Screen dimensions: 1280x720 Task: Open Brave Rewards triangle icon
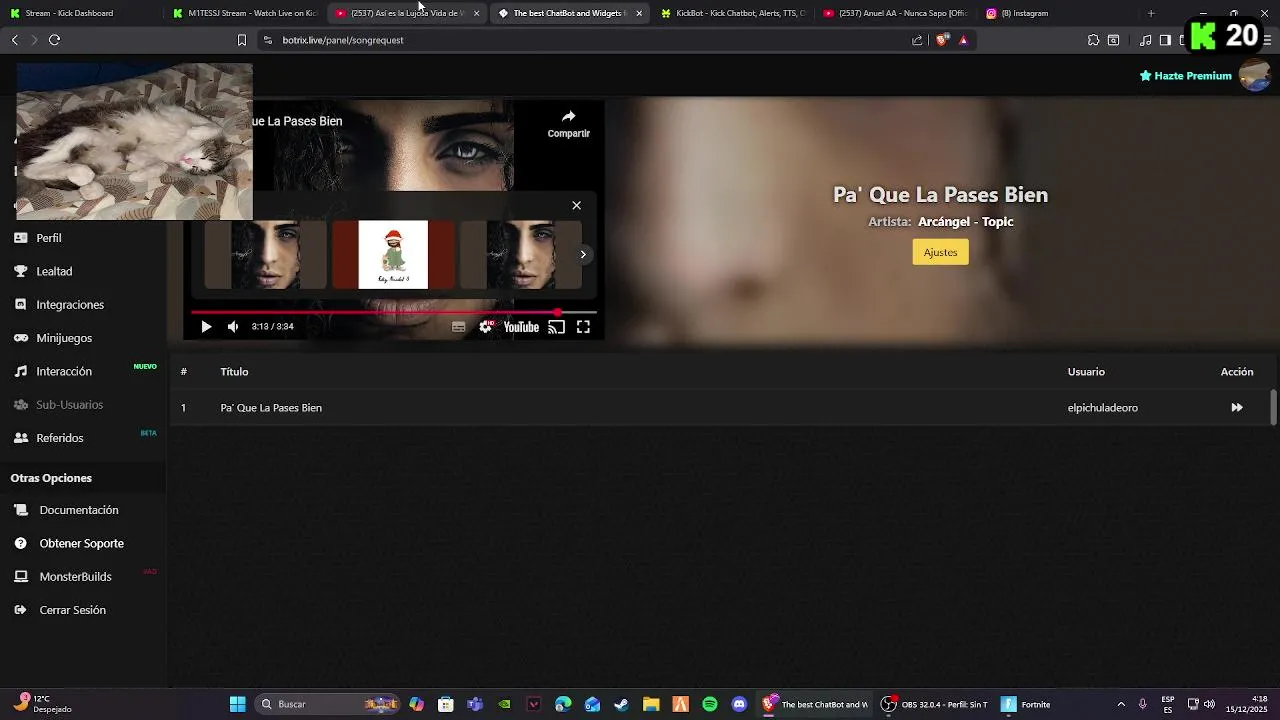pos(963,40)
